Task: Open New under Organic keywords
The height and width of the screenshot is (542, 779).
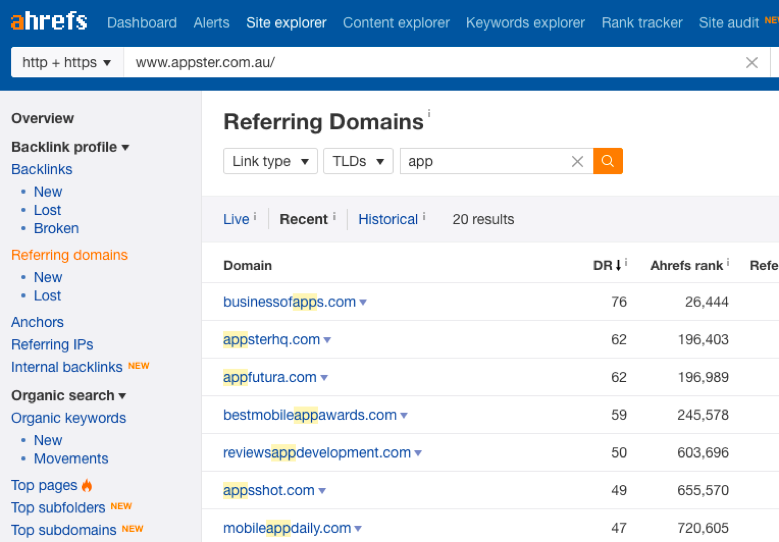Action: click(x=48, y=440)
